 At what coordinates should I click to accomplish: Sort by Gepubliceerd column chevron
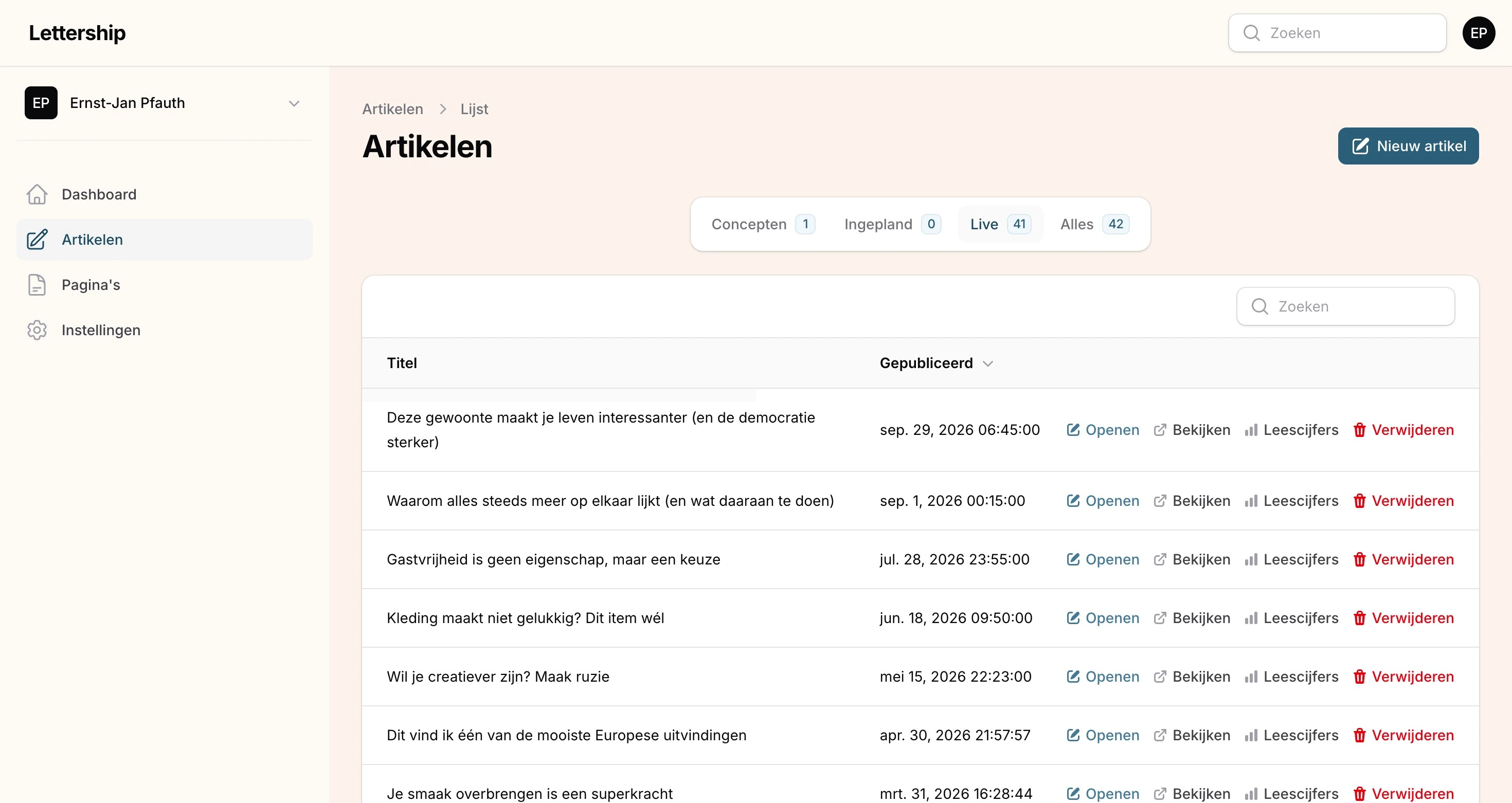988,363
